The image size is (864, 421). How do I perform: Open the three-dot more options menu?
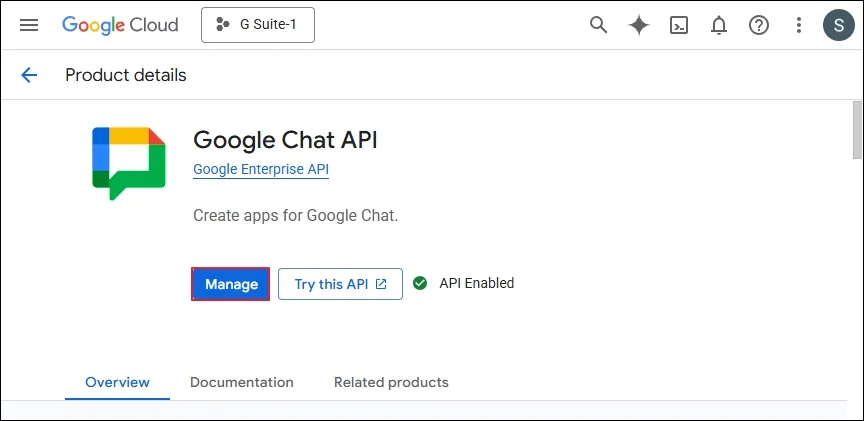tap(798, 25)
